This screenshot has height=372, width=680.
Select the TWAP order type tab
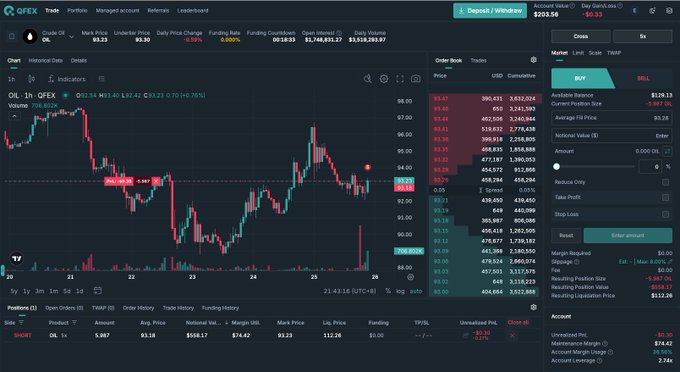[x=614, y=52]
